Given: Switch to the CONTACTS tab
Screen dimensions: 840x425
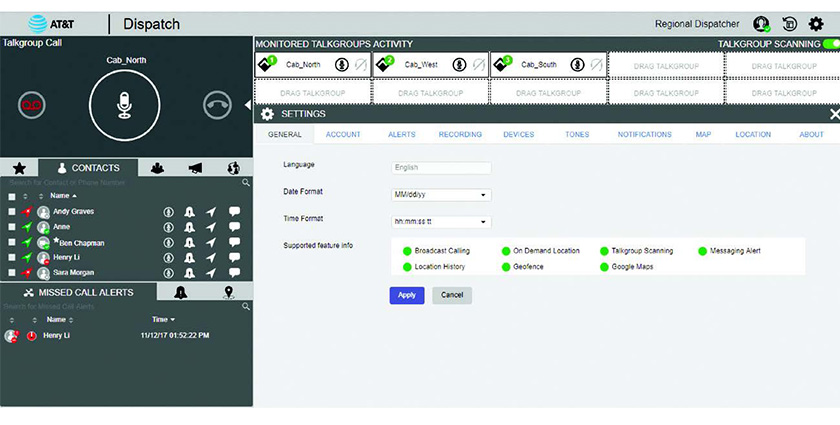Looking at the screenshot, I should click(88, 168).
